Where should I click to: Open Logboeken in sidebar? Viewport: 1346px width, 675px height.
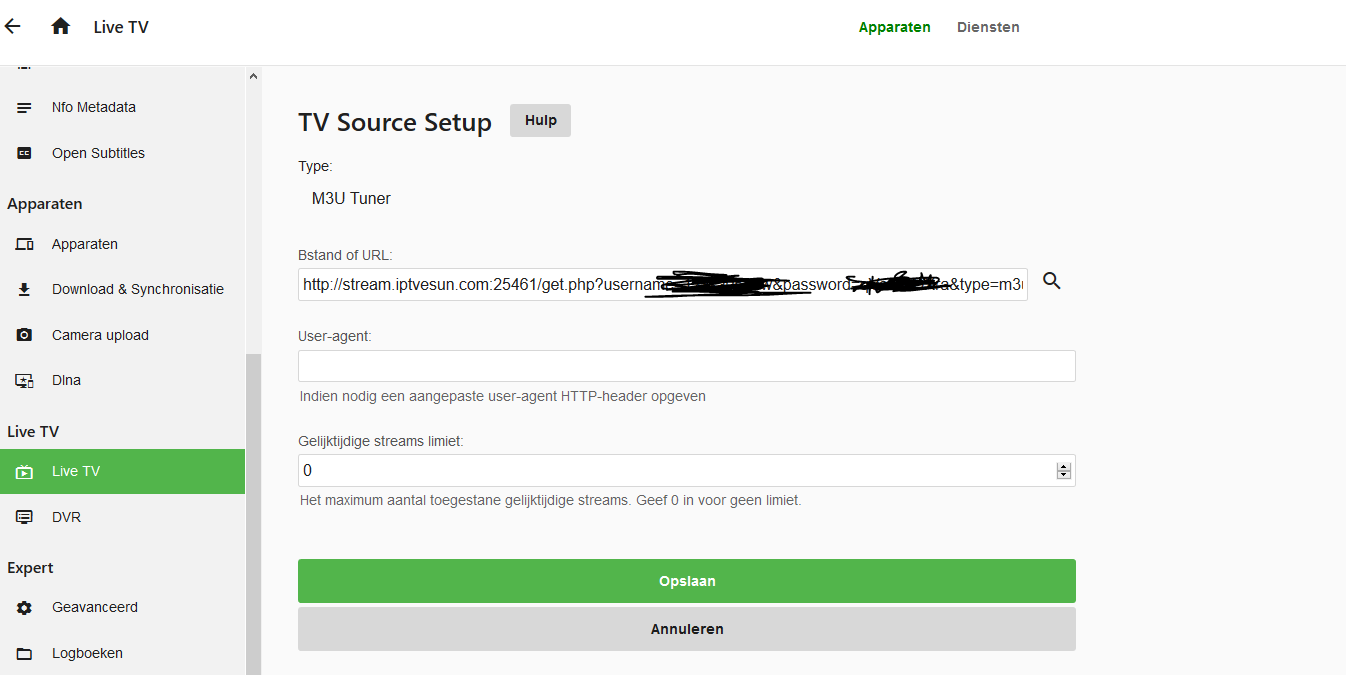[87, 653]
